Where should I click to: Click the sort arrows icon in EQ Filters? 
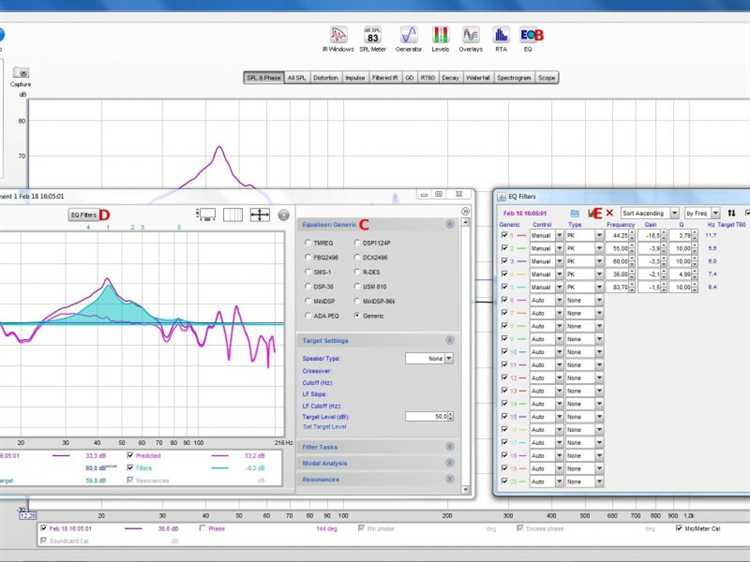[x=731, y=213]
